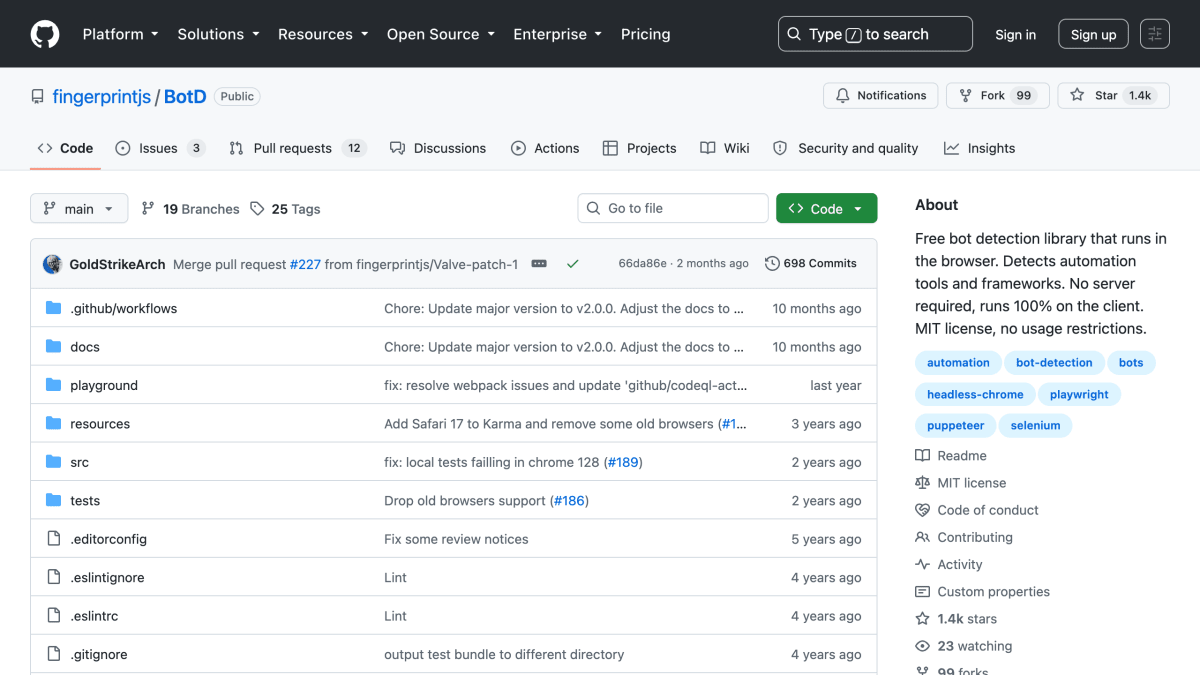Open the #189 pull request link

623,462
